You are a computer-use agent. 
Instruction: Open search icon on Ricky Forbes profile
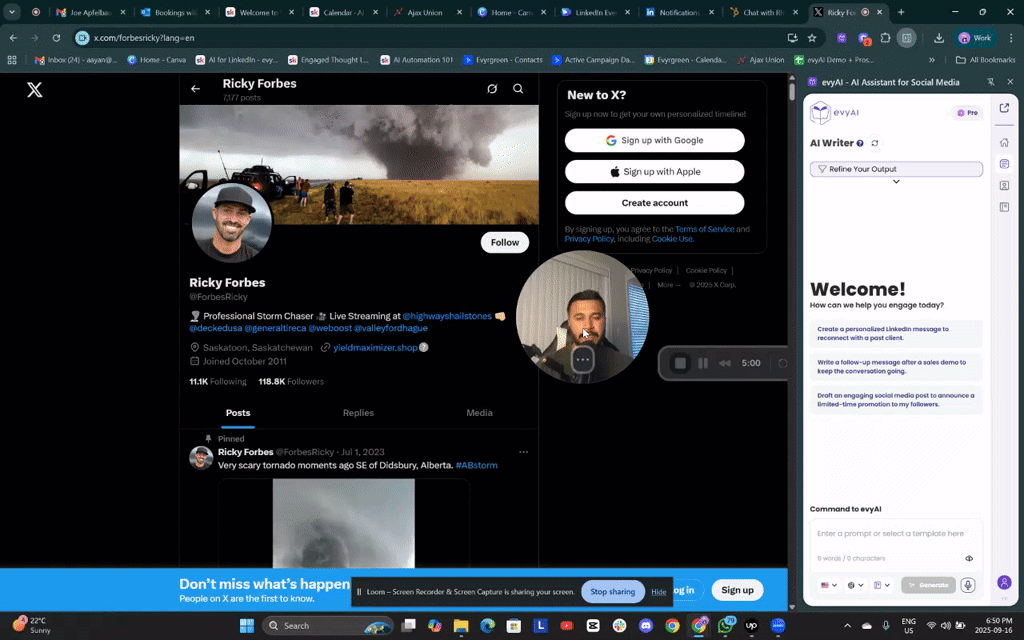(518, 89)
